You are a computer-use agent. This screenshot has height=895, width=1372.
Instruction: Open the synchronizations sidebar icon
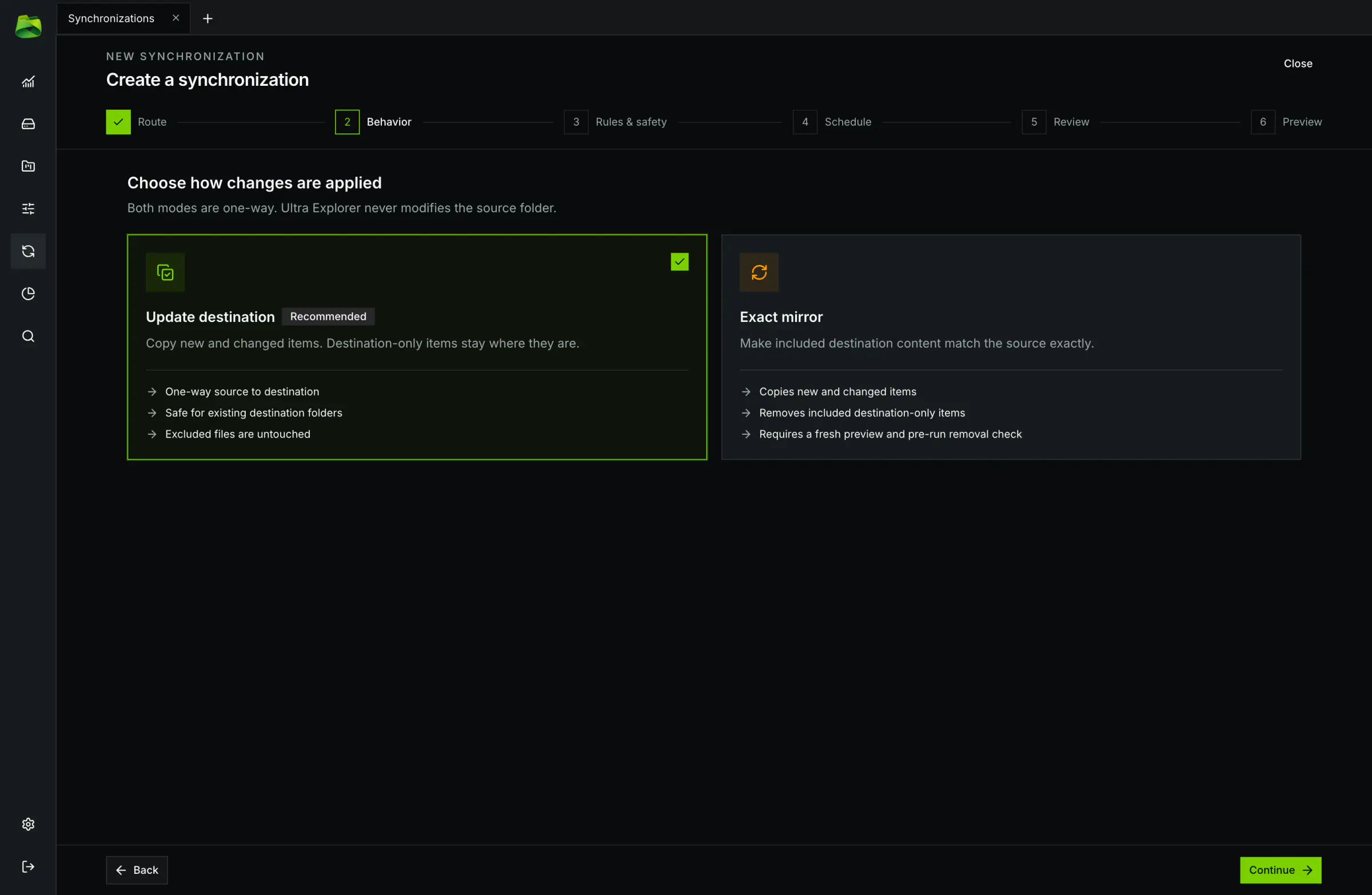pos(27,252)
